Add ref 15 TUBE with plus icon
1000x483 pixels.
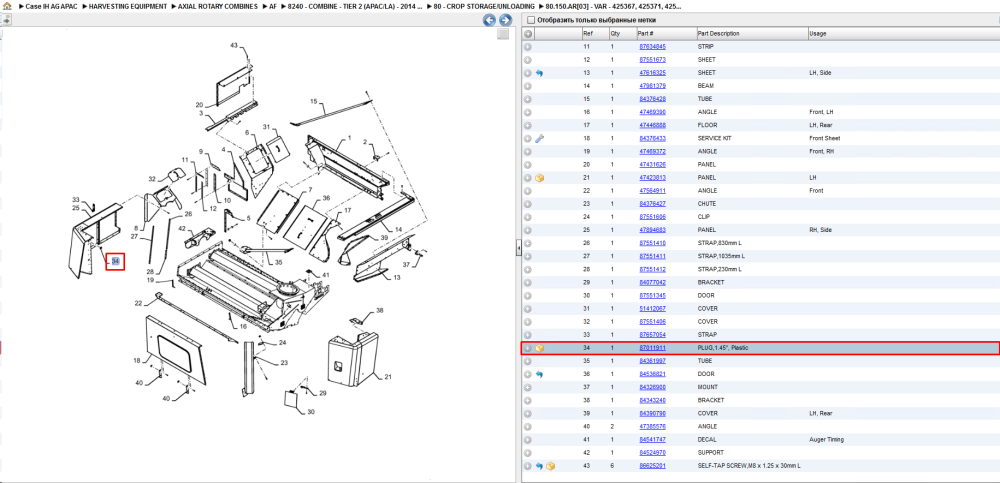tap(528, 99)
